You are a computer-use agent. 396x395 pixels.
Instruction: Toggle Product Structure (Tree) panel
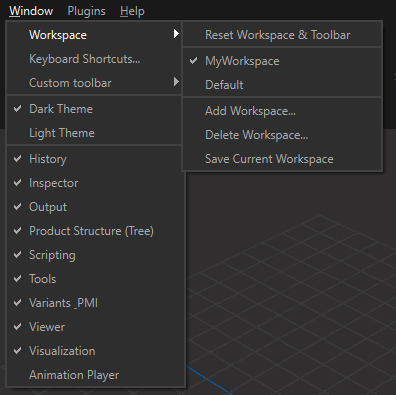(96, 231)
